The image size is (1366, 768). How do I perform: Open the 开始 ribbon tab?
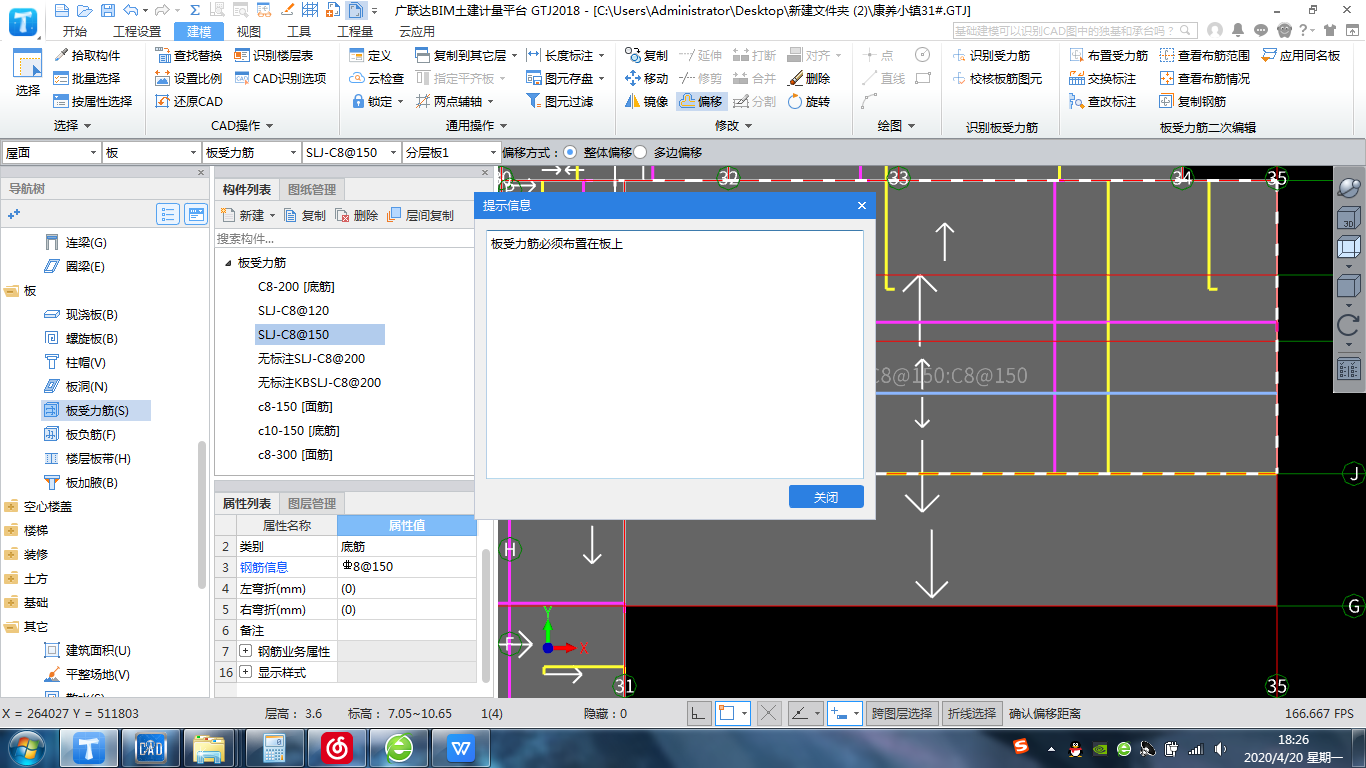pos(74,31)
